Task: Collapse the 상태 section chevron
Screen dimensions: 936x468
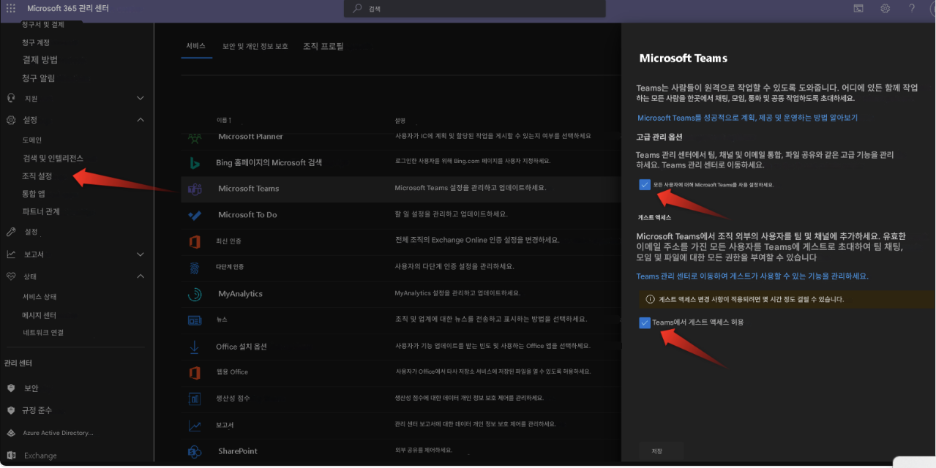Action: pyautogui.click(x=140, y=276)
